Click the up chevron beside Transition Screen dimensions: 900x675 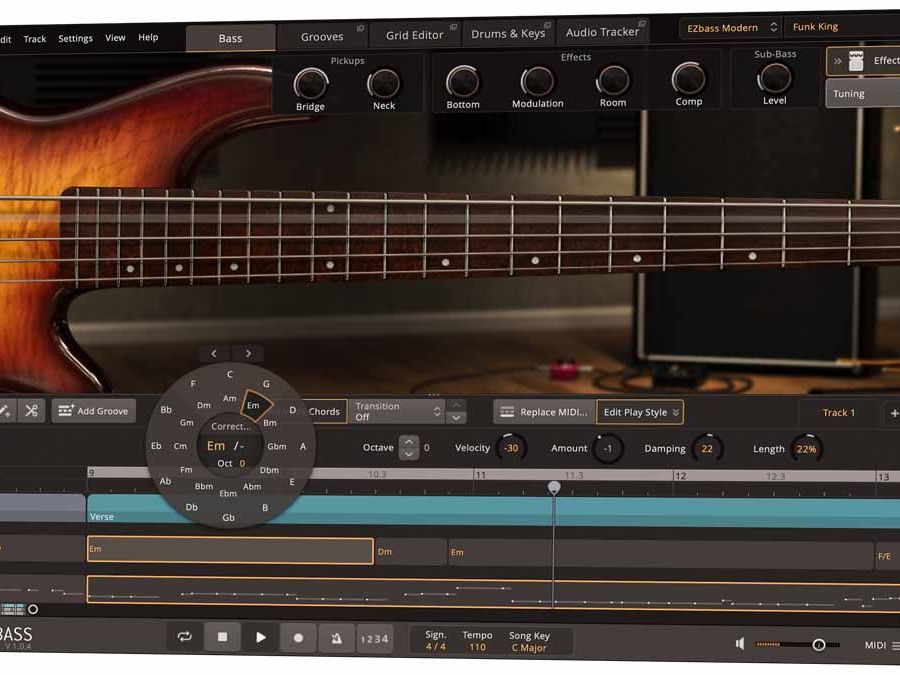click(456, 405)
